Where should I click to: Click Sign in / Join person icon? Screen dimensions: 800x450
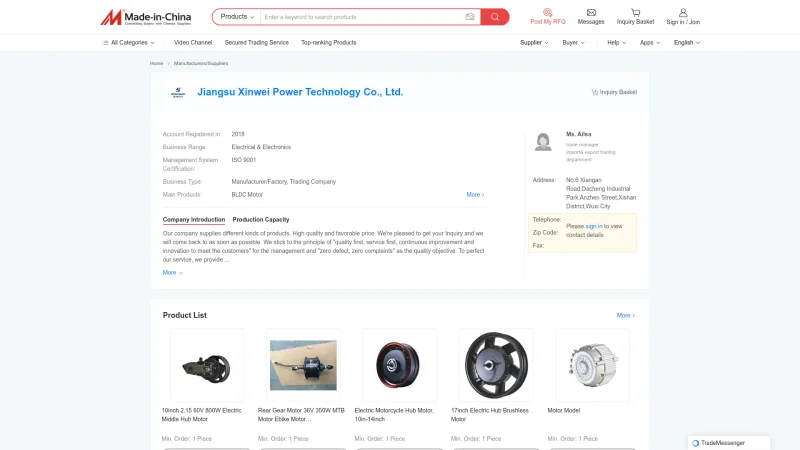(x=683, y=17)
